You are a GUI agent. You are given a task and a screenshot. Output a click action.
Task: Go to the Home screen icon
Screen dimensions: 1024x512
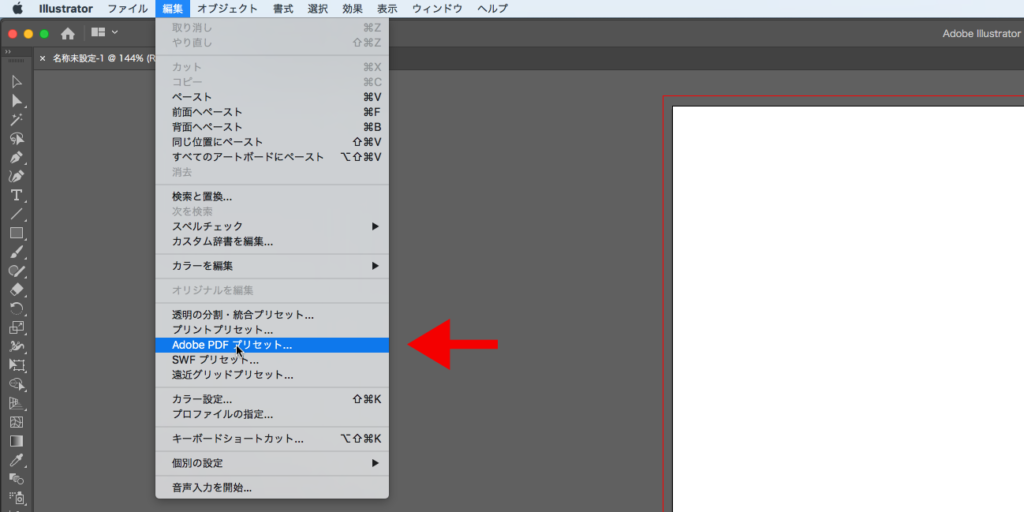point(67,33)
